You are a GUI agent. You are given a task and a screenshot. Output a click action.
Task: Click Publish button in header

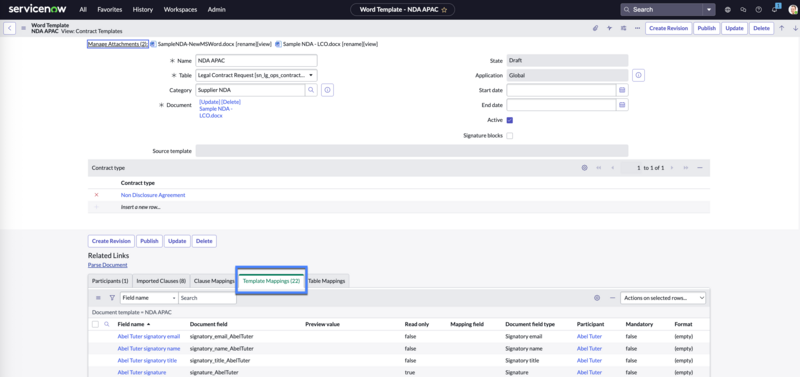[707, 28]
